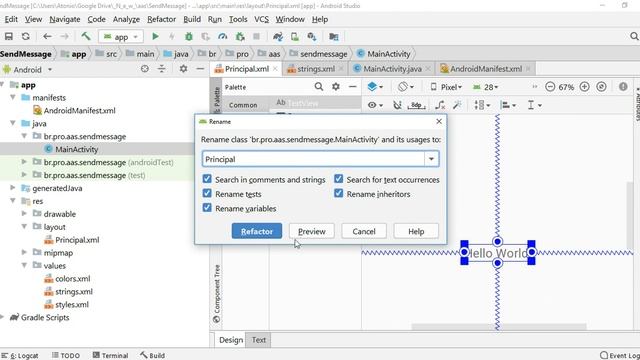Image resolution: width=640 pixels, height=360 pixels.
Task: Toggle the Rename variables checkbox
Action: pyautogui.click(x=207, y=208)
